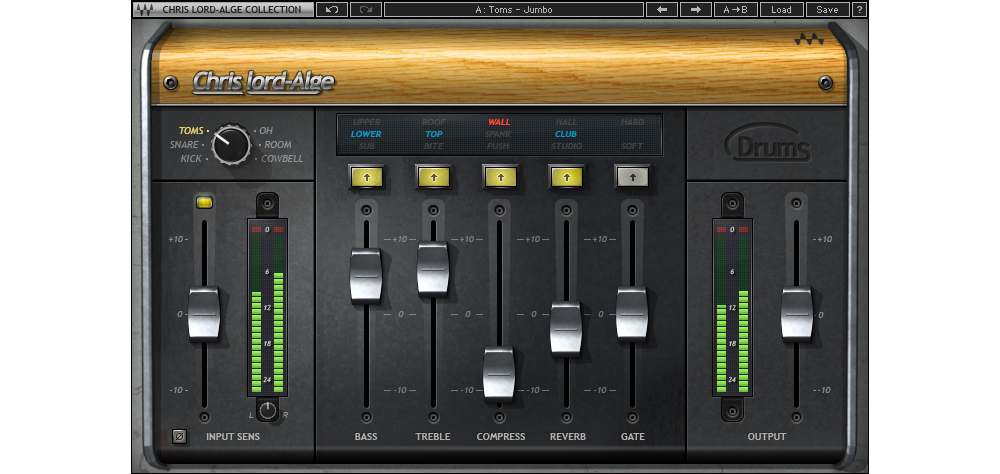Viewport: 1000px width, 474px height.
Task: Click the input meter clip indicator
Action: point(268,229)
